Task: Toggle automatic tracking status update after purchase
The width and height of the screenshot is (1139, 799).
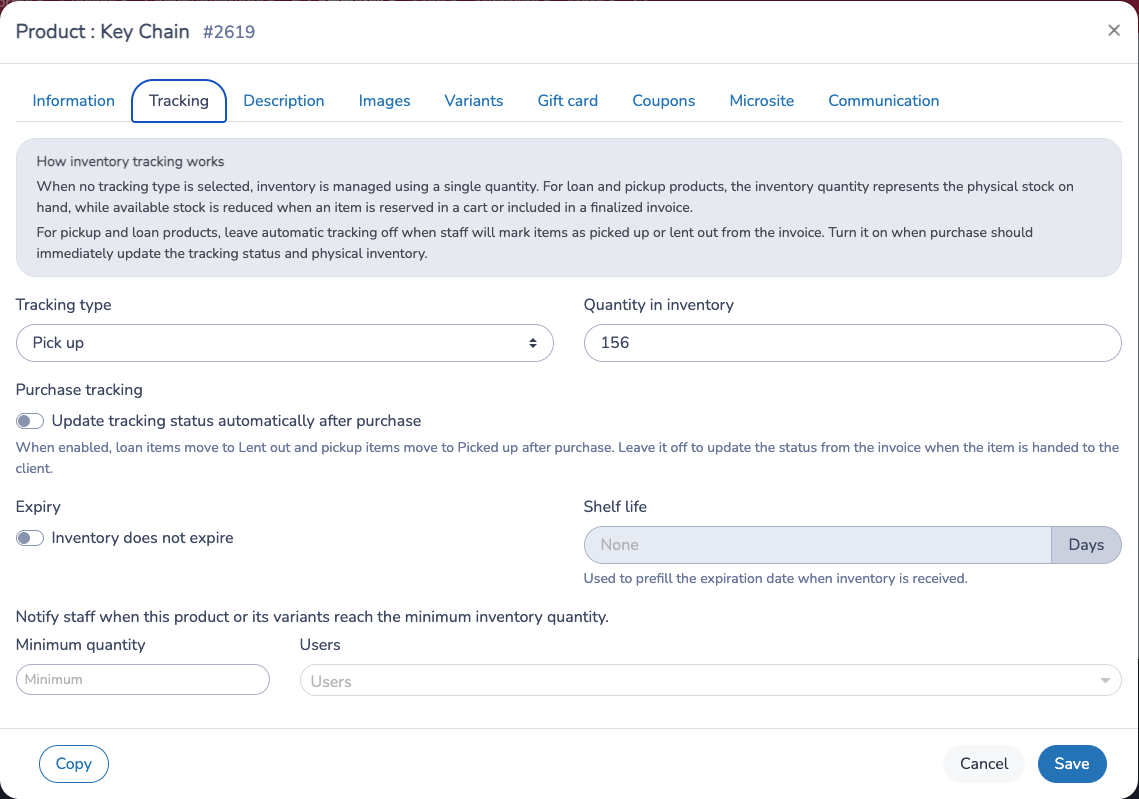Action: pos(30,421)
